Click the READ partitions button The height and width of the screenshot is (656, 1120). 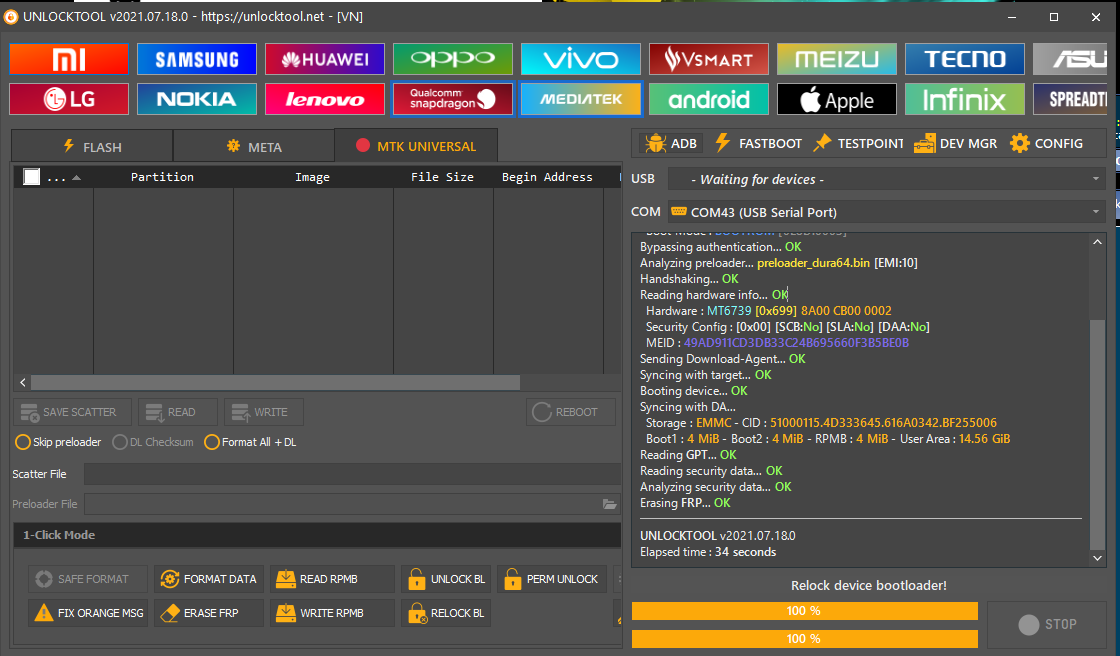[x=178, y=412]
